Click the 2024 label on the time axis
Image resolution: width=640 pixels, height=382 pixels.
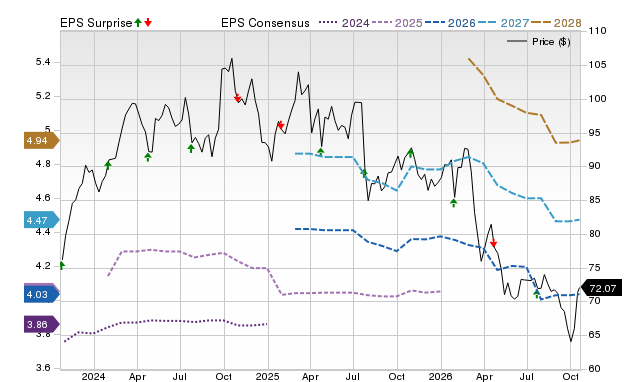(x=93, y=376)
